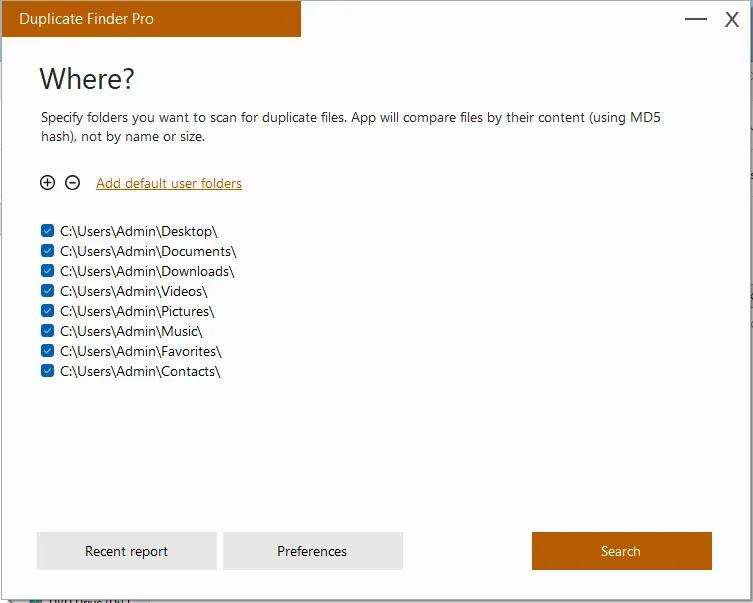Disable the Videos folder checkbox
This screenshot has height=603, width=753.
(x=47, y=291)
